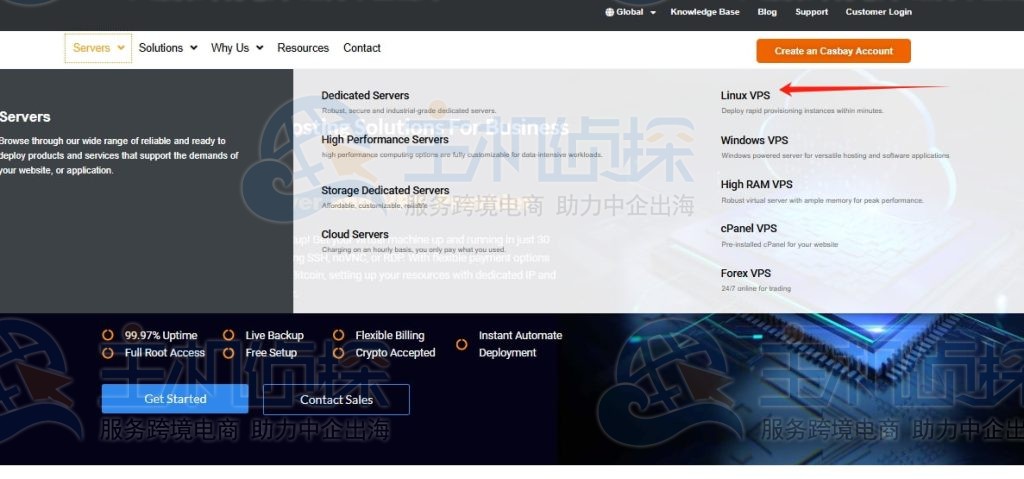Go to Resources
This screenshot has height=479, width=1024.
click(x=303, y=48)
